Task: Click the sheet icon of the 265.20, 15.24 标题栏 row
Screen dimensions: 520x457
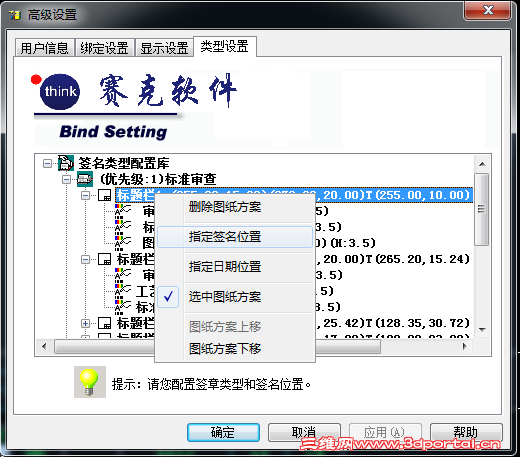Action: 104,259
